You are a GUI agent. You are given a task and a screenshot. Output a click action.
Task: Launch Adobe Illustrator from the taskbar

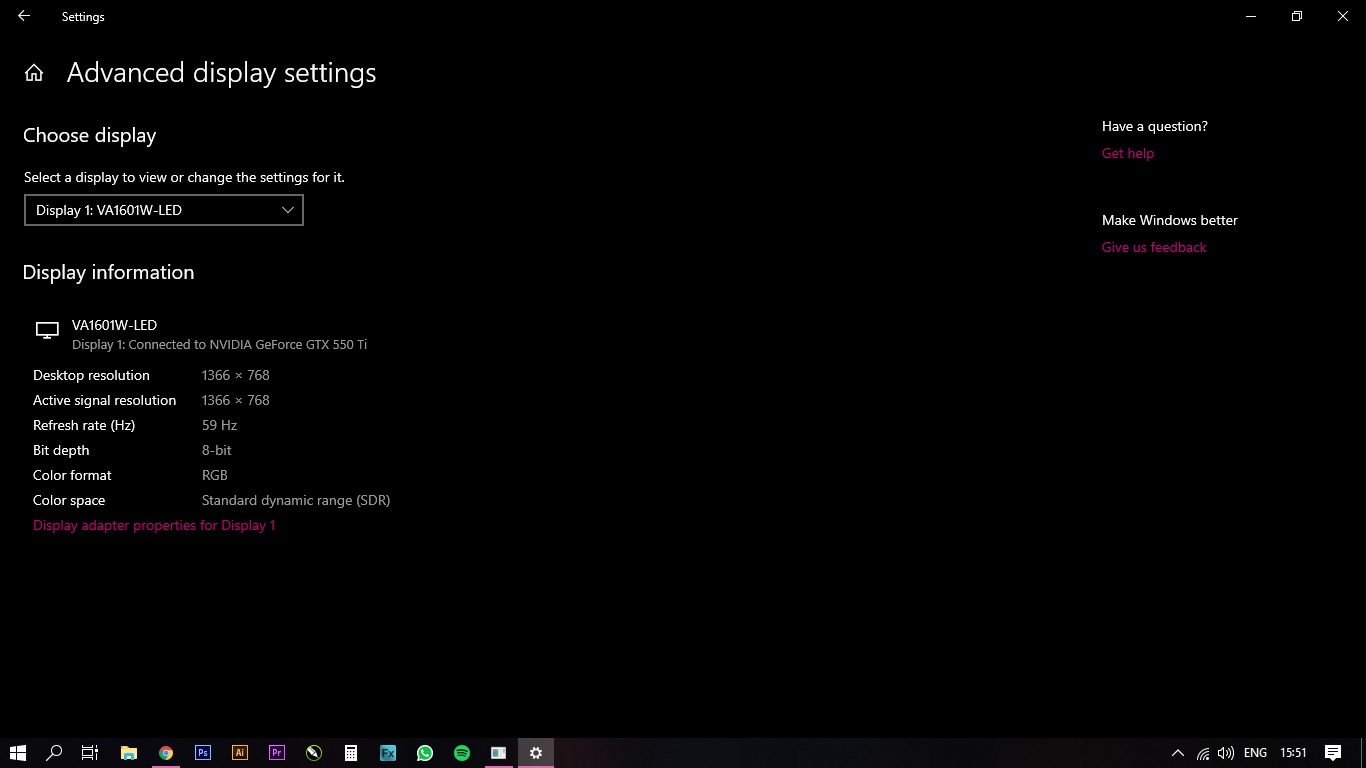[239, 752]
